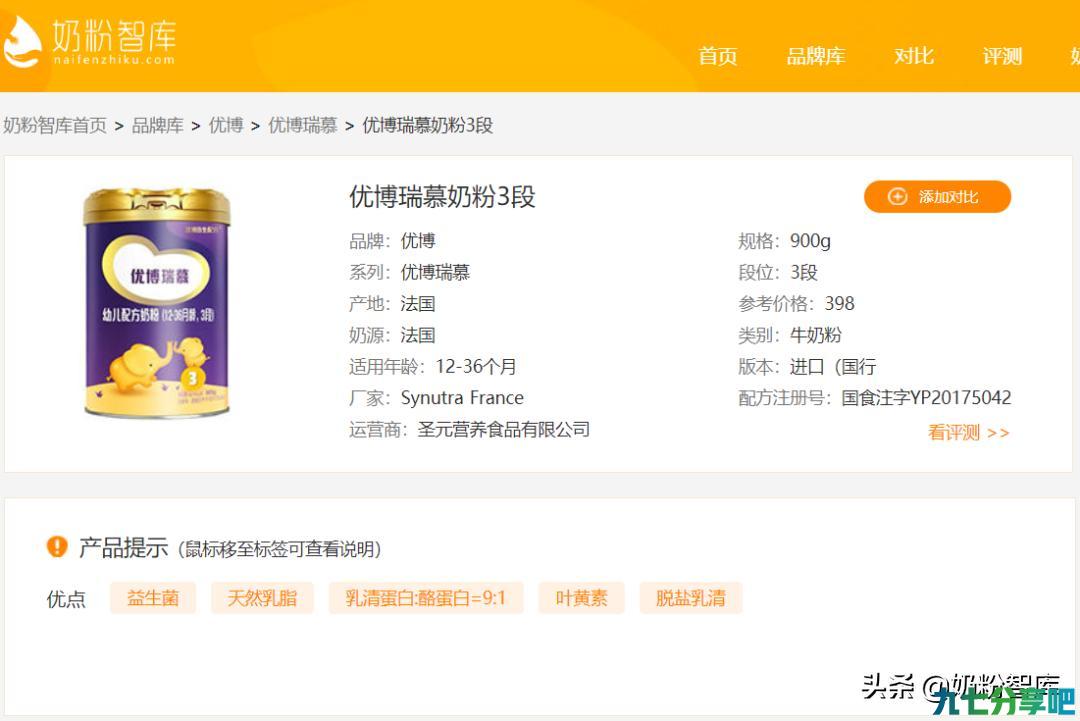
Task: Click the 优博瑞慕奶粉3段 breadcrumb text
Action: pyautogui.click(x=428, y=125)
